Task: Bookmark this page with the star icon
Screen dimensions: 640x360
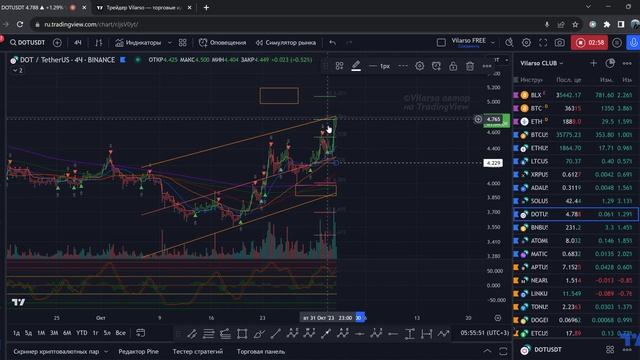Action: (x=575, y=24)
